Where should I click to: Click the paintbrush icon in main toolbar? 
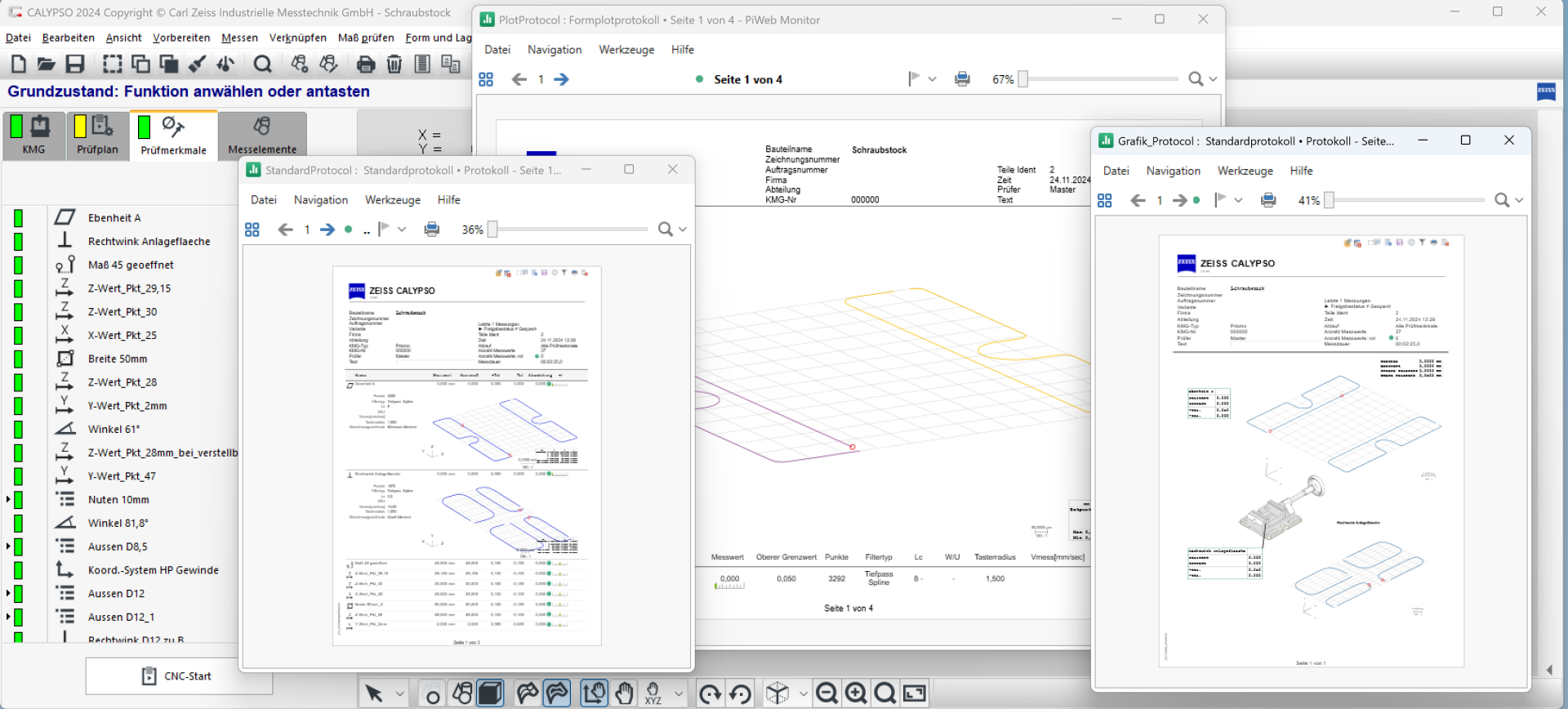[x=197, y=64]
